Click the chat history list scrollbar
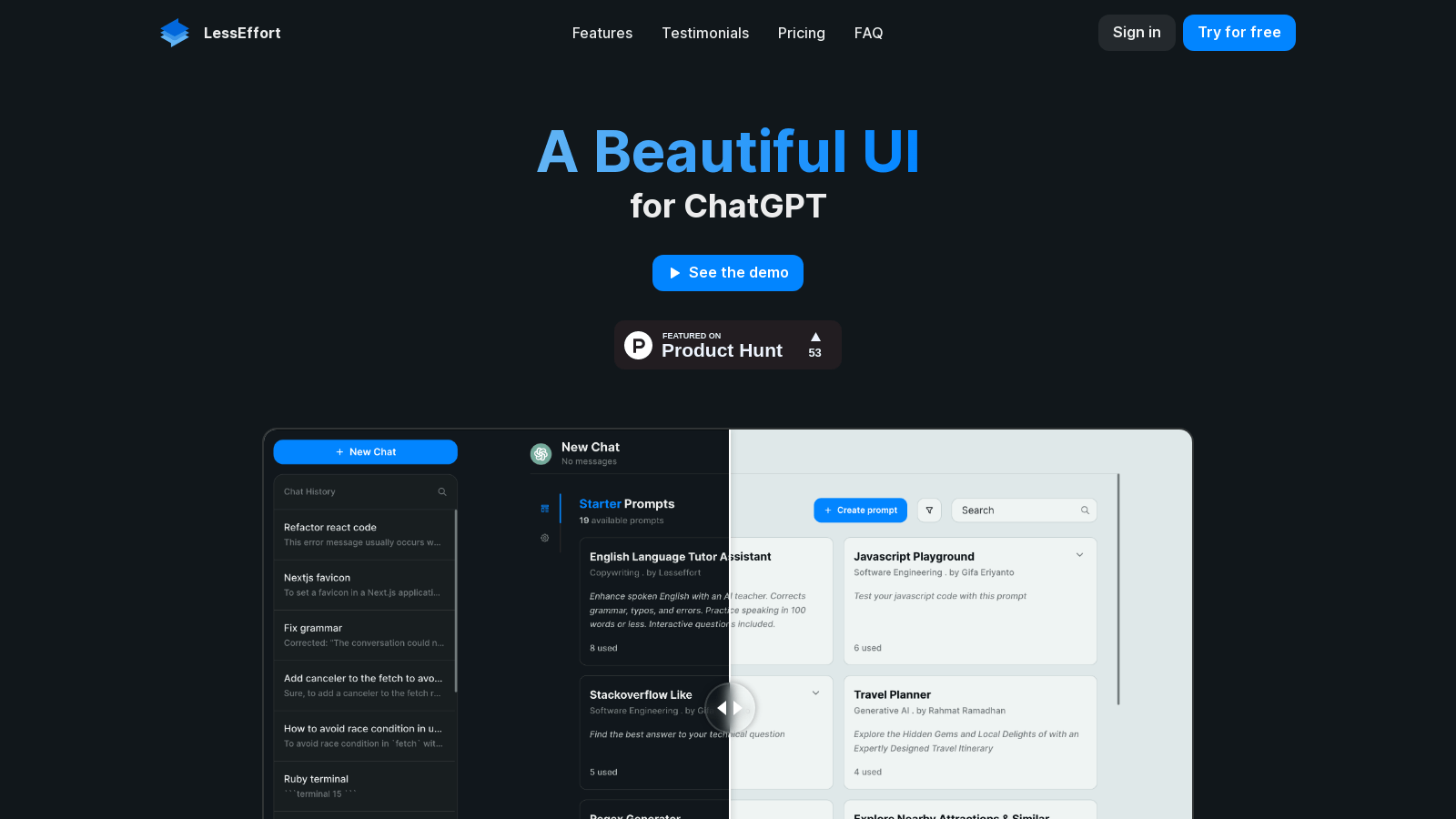Screen dimensions: 1456x819 pos(456,601)
